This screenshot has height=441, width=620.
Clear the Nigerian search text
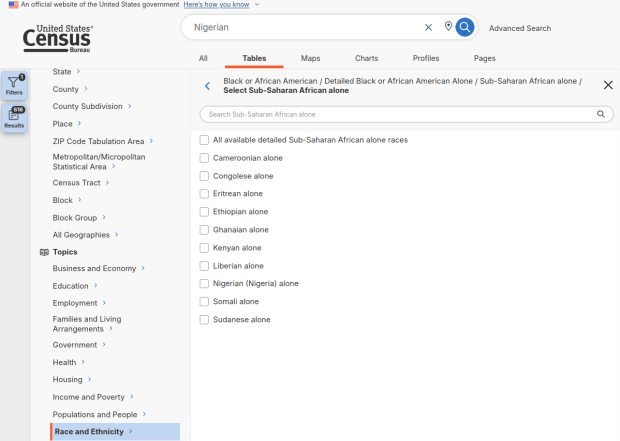428,27
